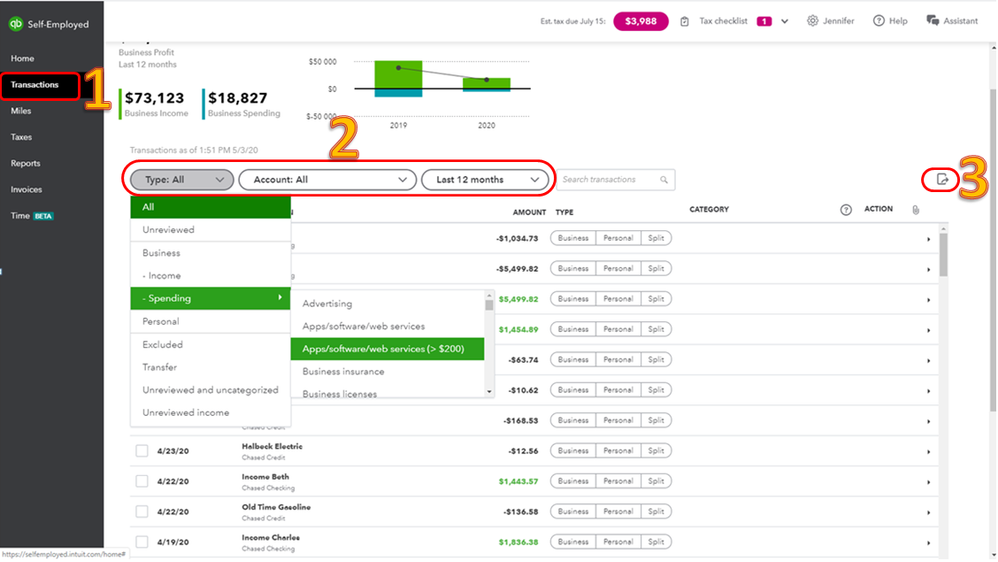Click the search magnifier icon

tap(664, 180)
